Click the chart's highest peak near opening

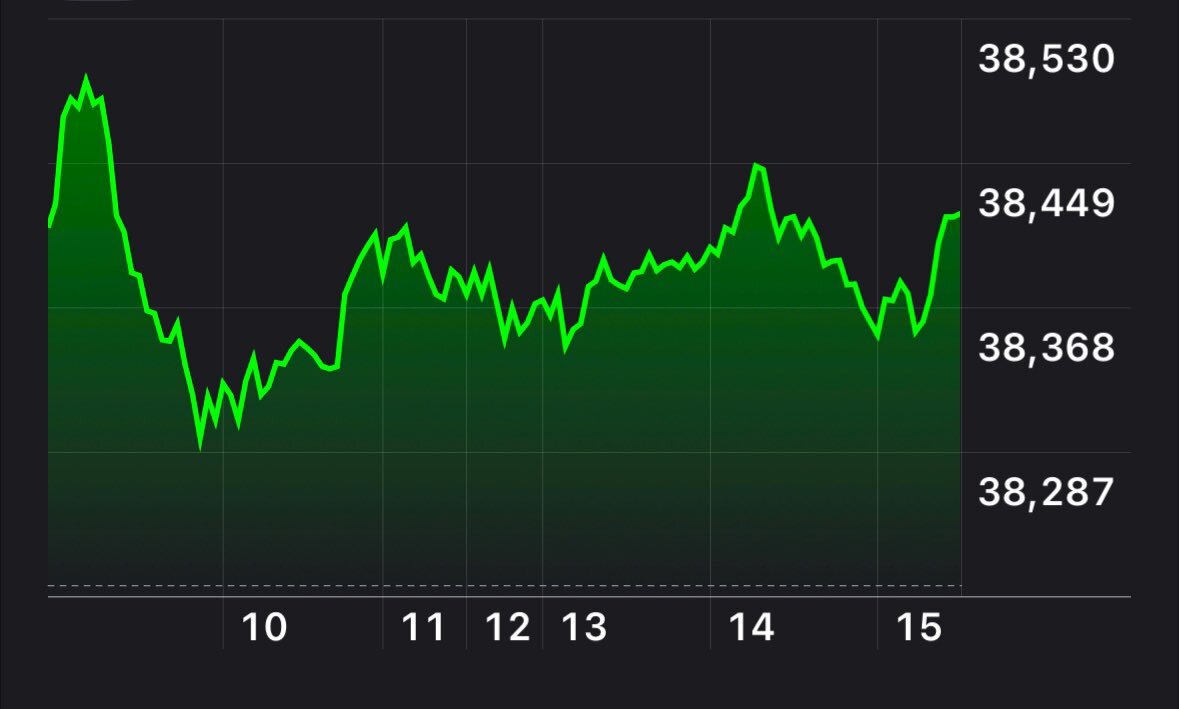coord(86,78)
